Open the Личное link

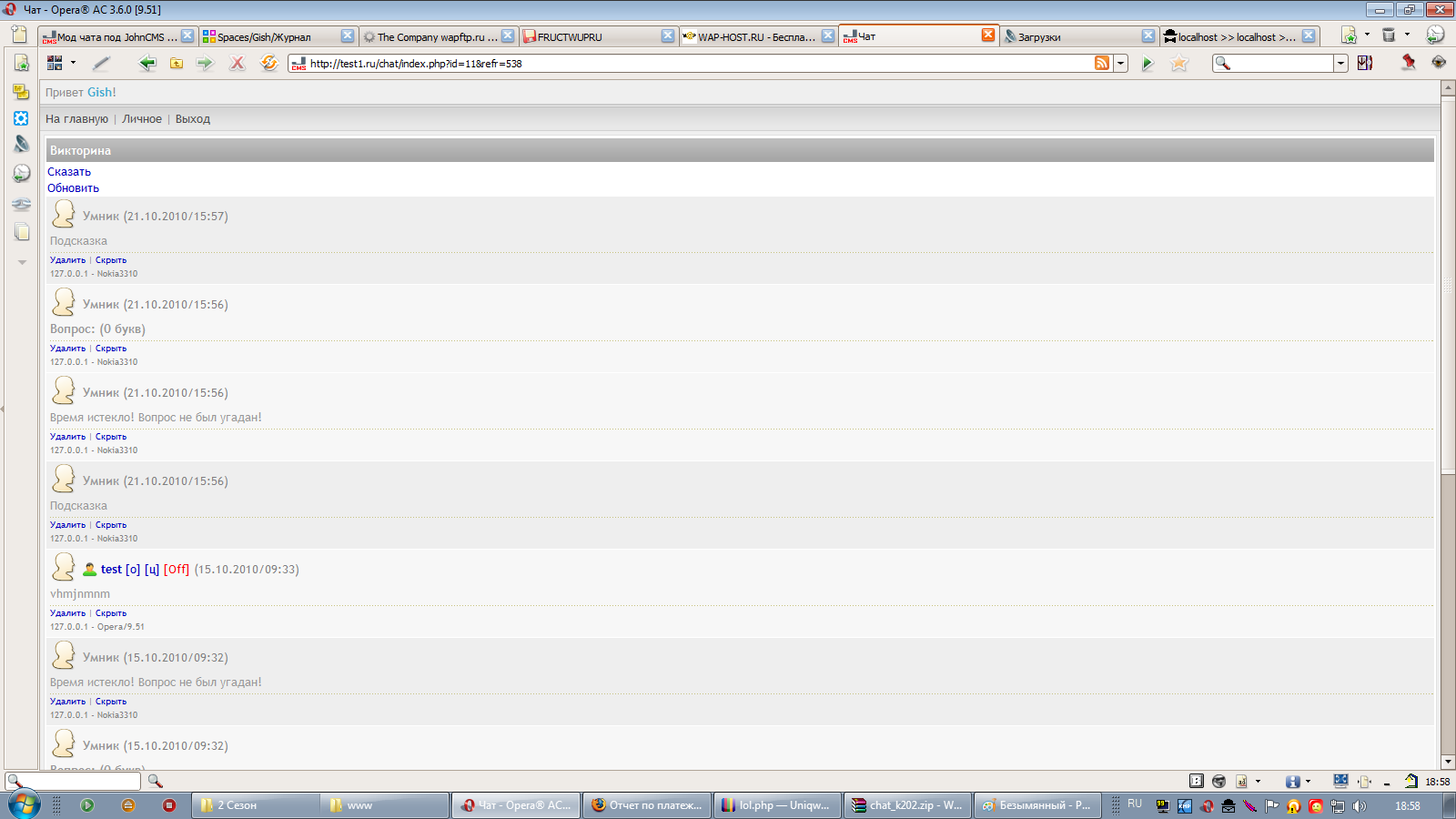click(x=142, y=119)
